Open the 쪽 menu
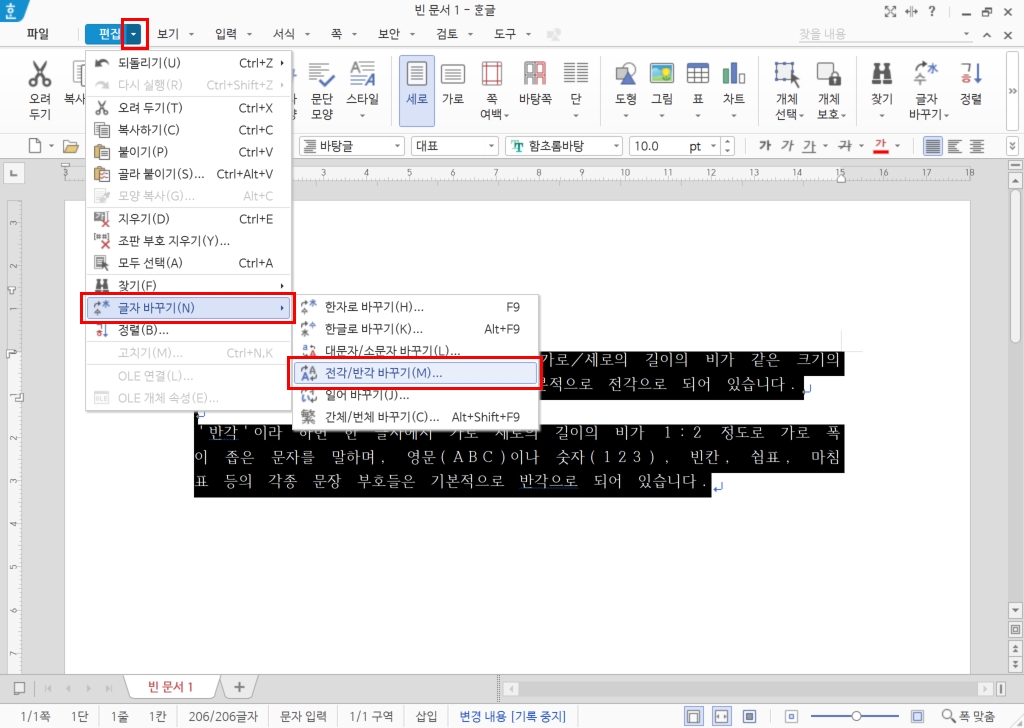The width and height of the screenshot is (1024, 728). pyautogui.click(x=336, y=34)
